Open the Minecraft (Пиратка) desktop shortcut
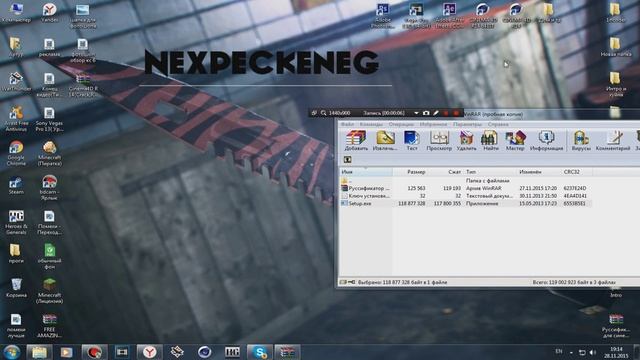This screenshot has height=360, width=640. 49,153
